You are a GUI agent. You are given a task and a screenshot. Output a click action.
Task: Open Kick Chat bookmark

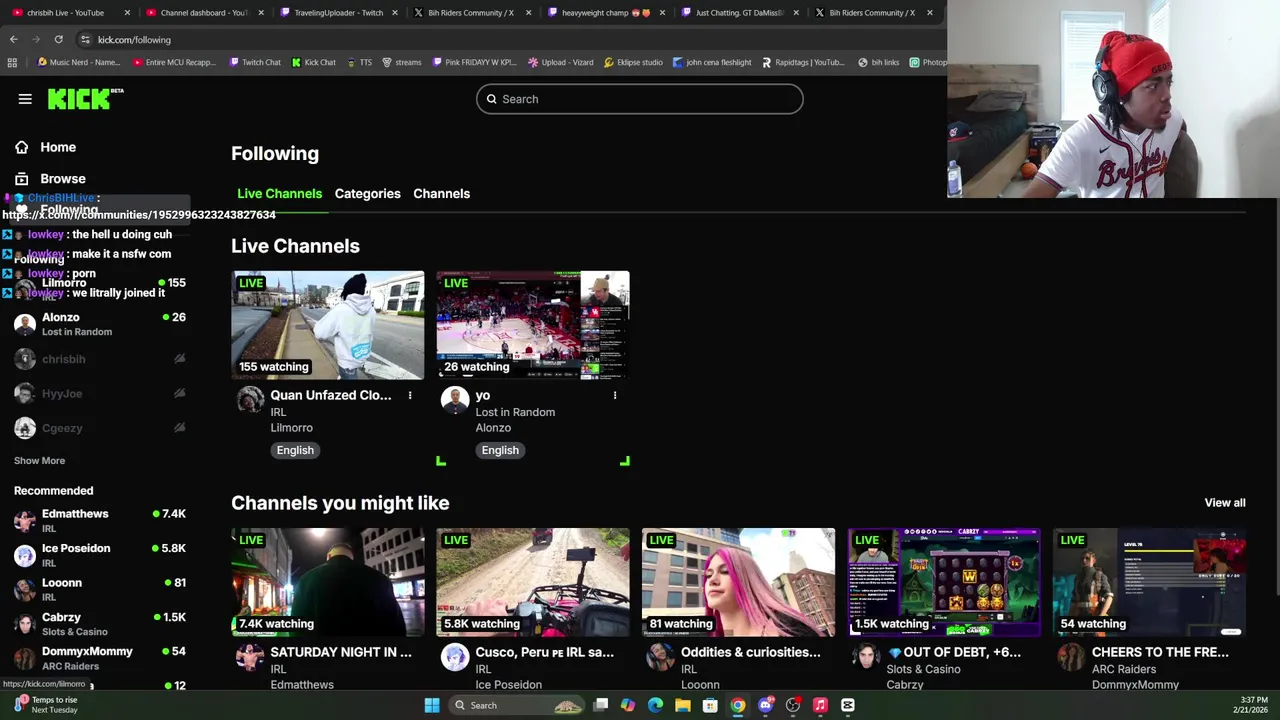point(314,62)
